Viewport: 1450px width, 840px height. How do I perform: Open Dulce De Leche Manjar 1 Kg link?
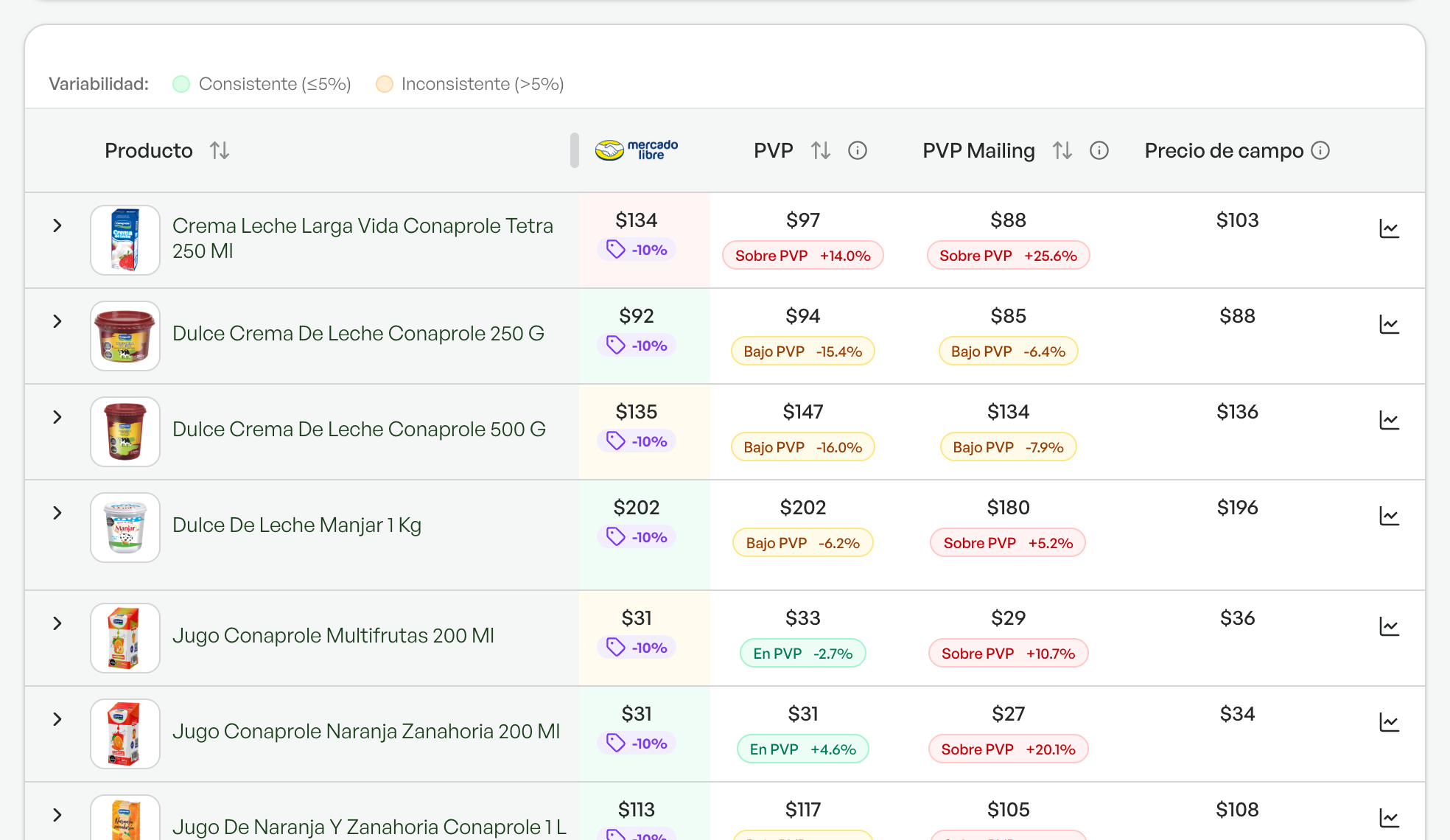click(297, 525)
